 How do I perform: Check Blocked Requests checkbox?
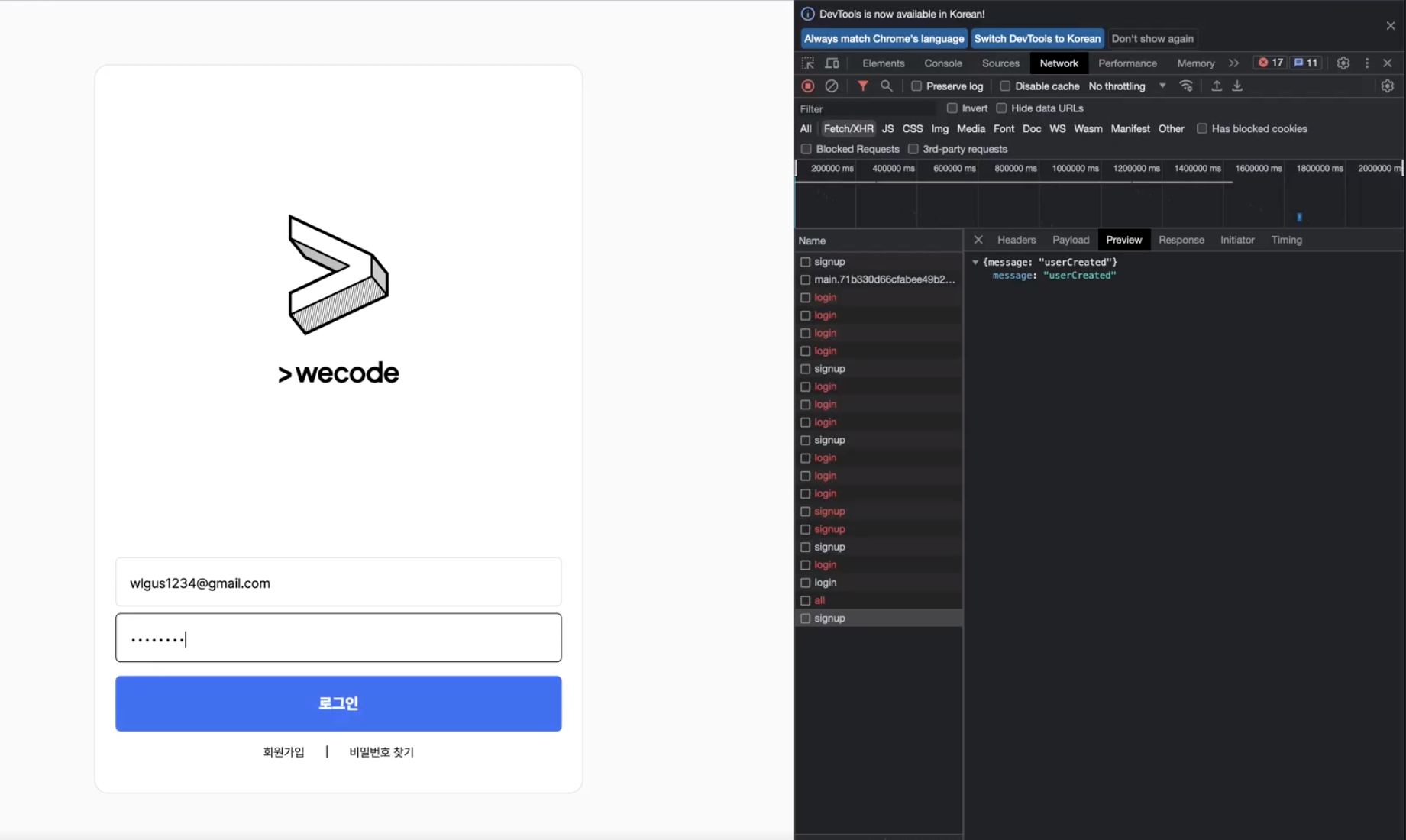click(x=806, y=149)
